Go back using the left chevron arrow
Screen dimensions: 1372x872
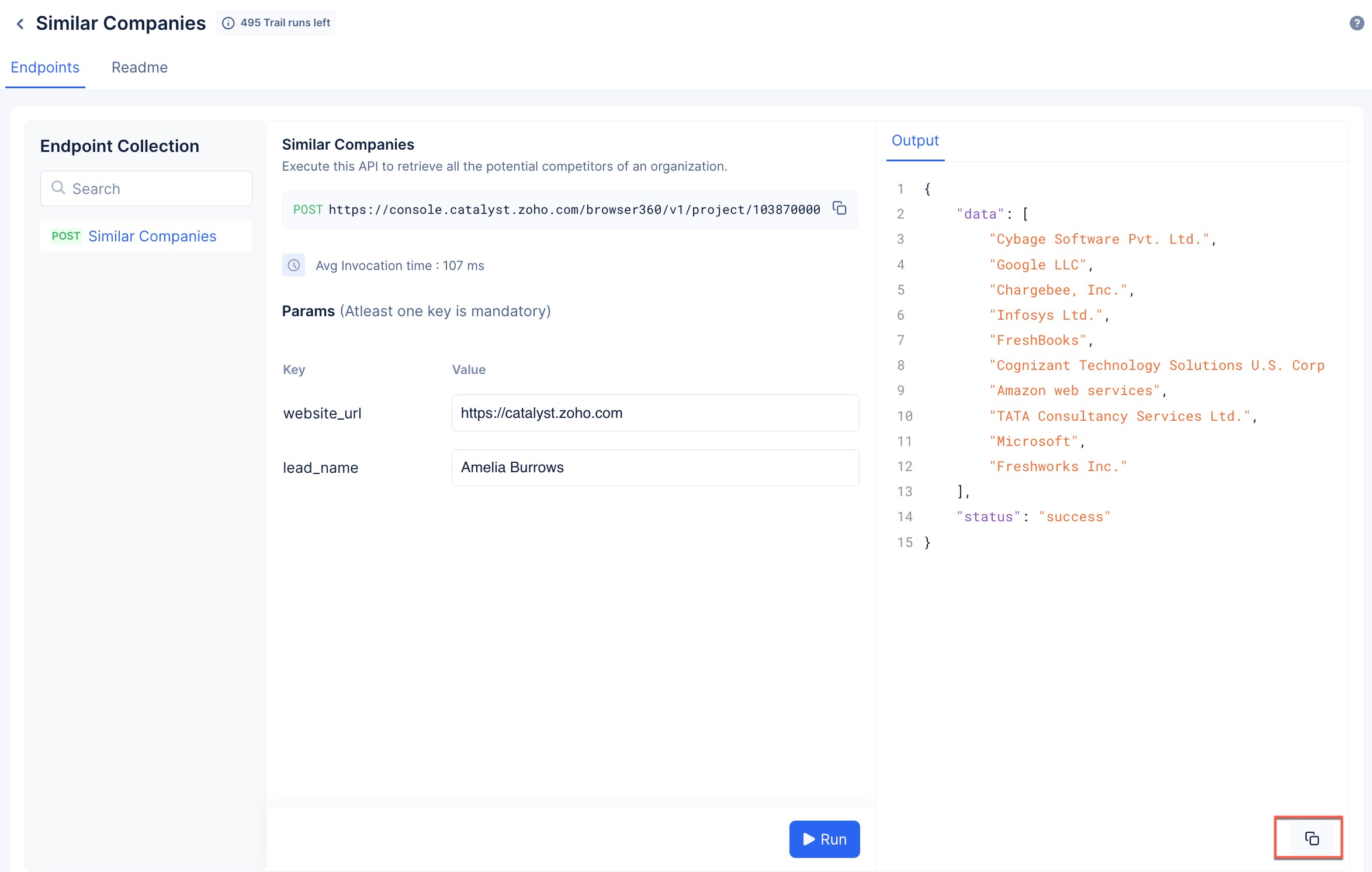click(x=20, y=23)
